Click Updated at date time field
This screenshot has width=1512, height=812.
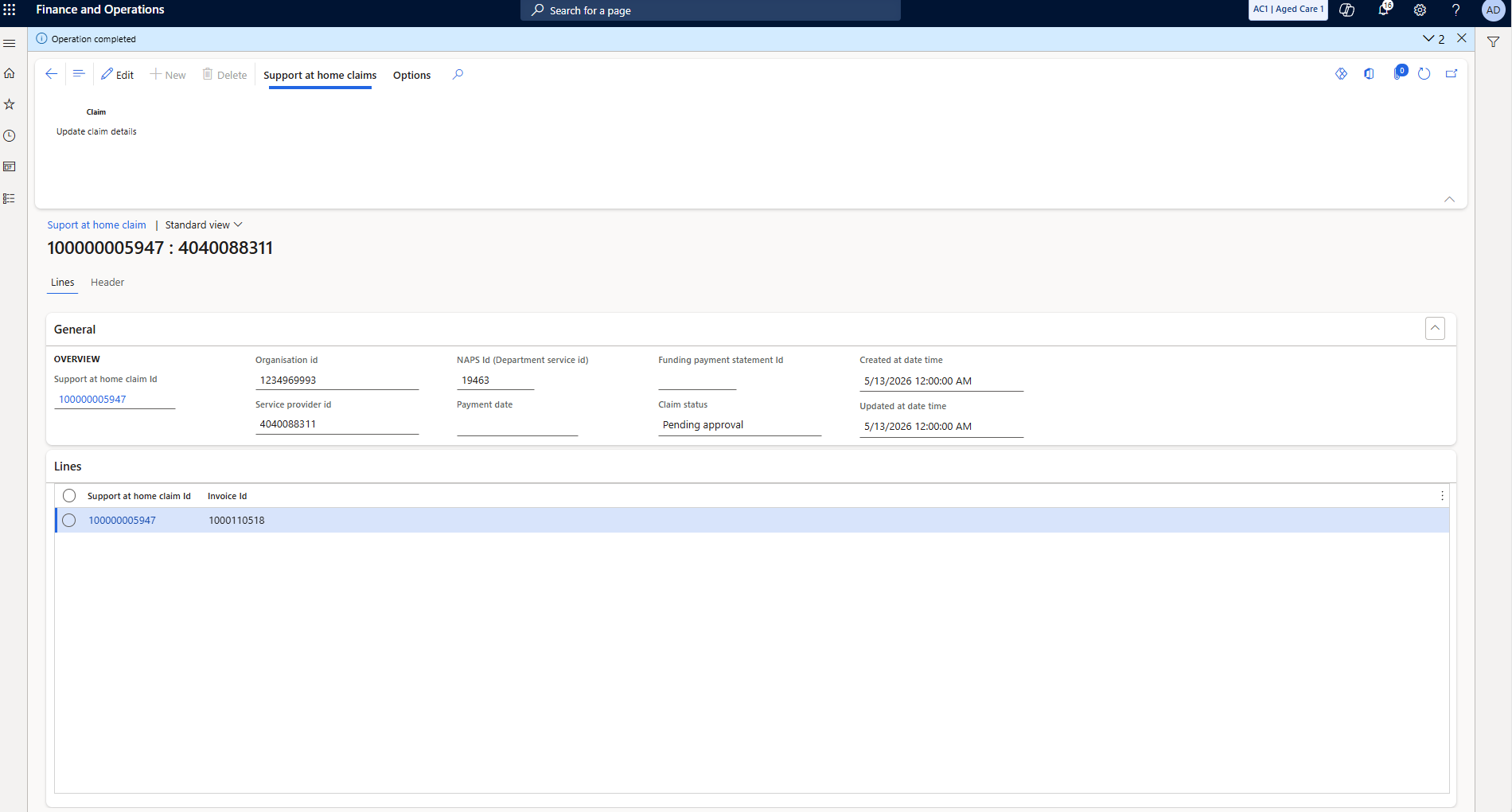pos(941,427)
